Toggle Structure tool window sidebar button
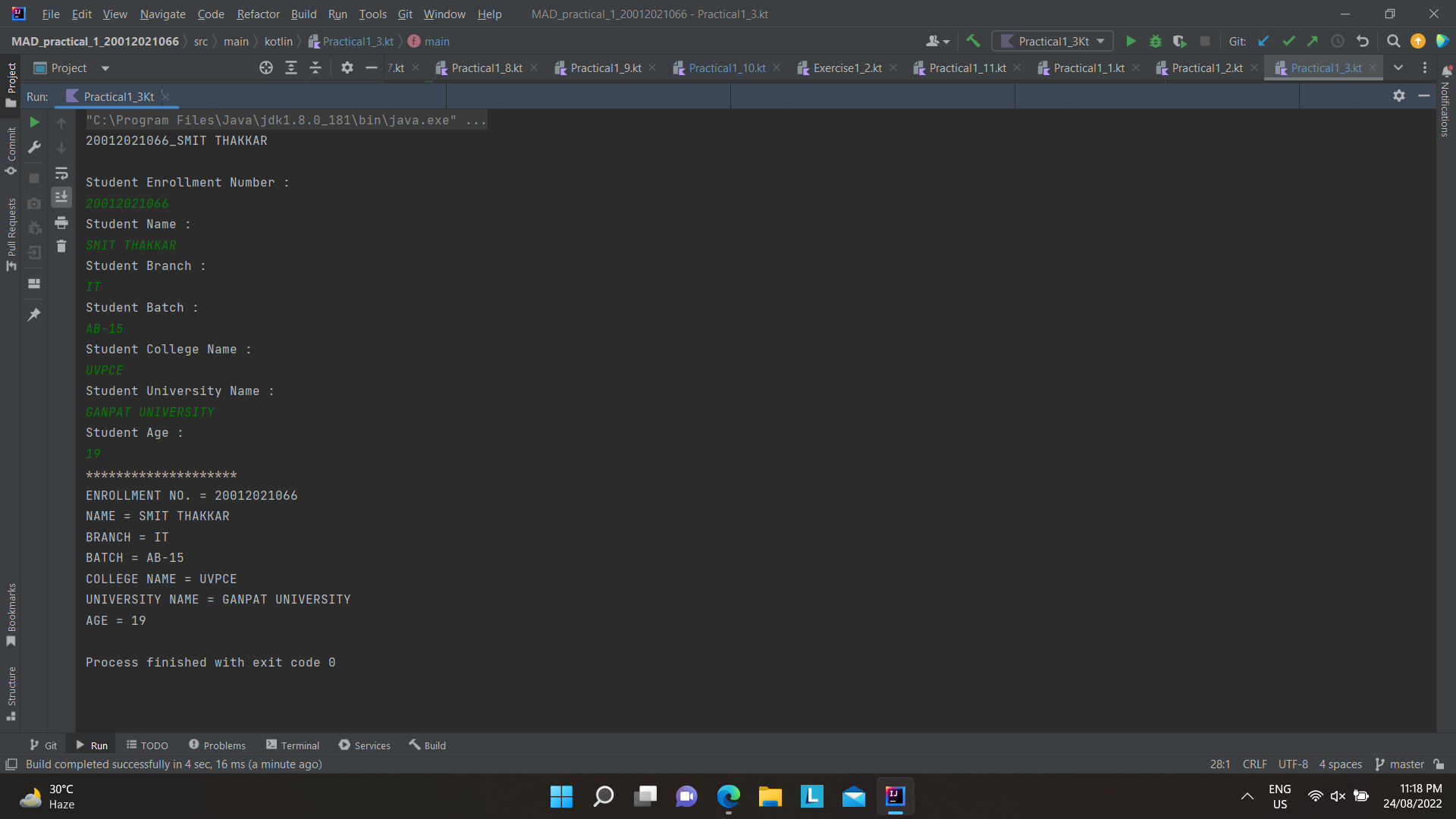The width and height of the screenshot is (1456, 819). [x=11, y=693]
